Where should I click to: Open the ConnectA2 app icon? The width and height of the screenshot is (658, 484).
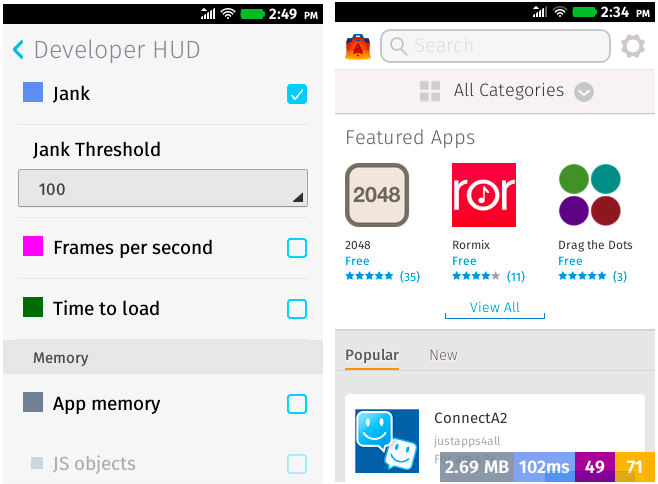pyautogui.click(x=387, y=441)
